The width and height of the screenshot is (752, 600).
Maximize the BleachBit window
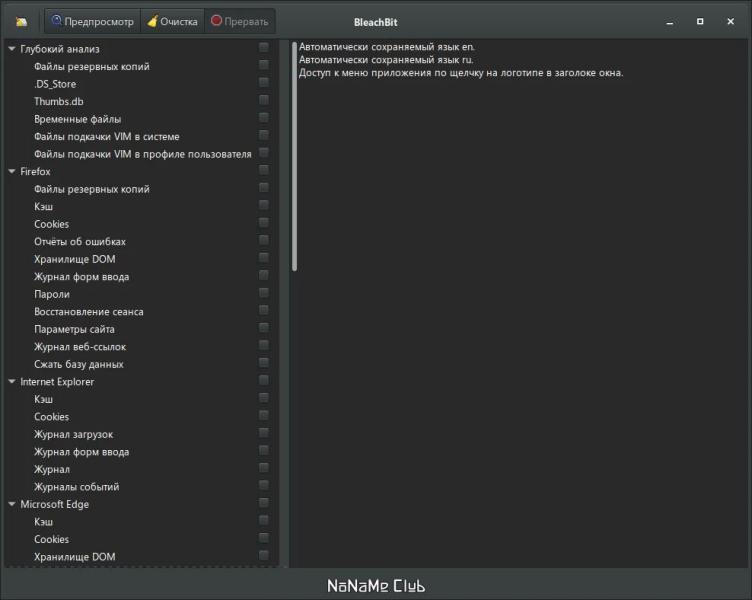(700, 22)
